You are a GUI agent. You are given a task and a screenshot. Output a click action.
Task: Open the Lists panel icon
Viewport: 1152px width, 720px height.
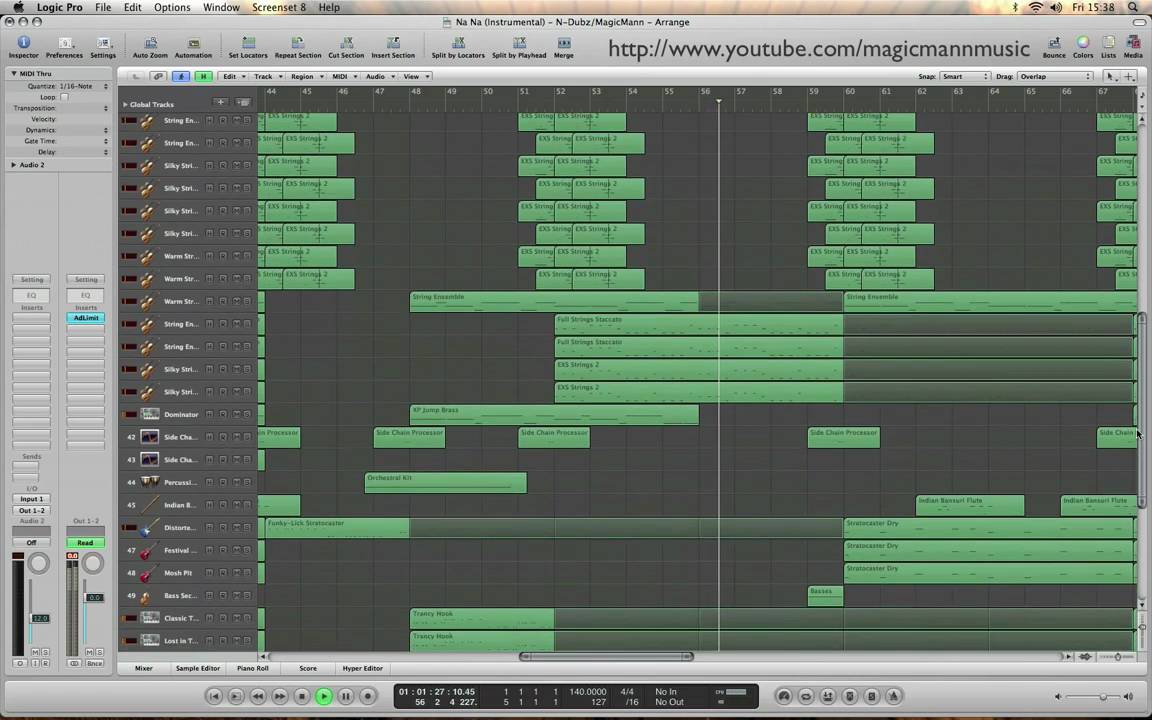[x=1108, y=43]
